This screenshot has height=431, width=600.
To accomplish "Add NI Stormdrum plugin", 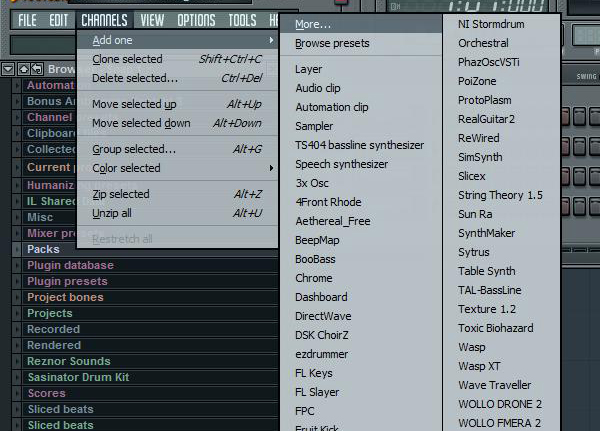I will point(502,24).
